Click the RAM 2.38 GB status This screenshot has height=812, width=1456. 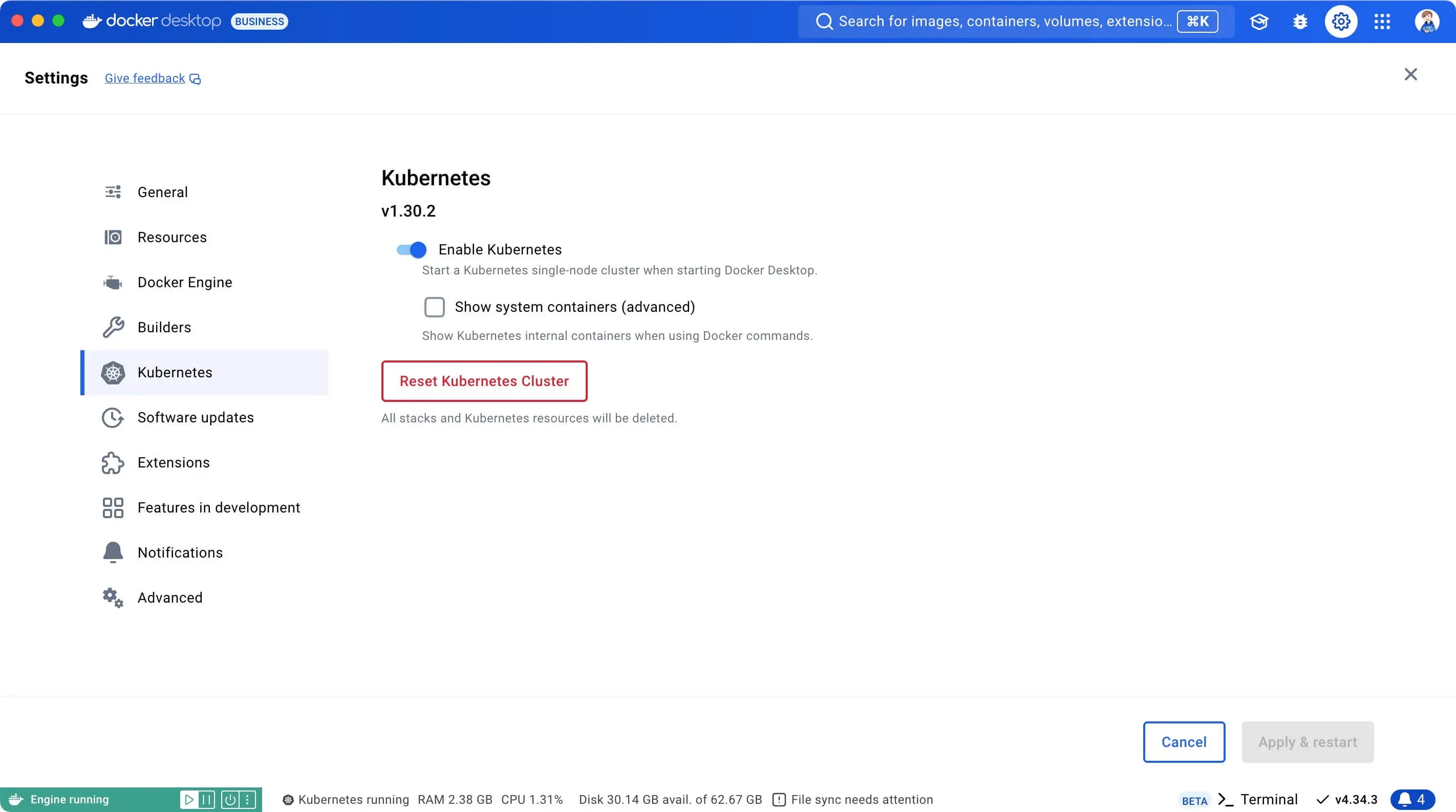[x=455, y=800]
